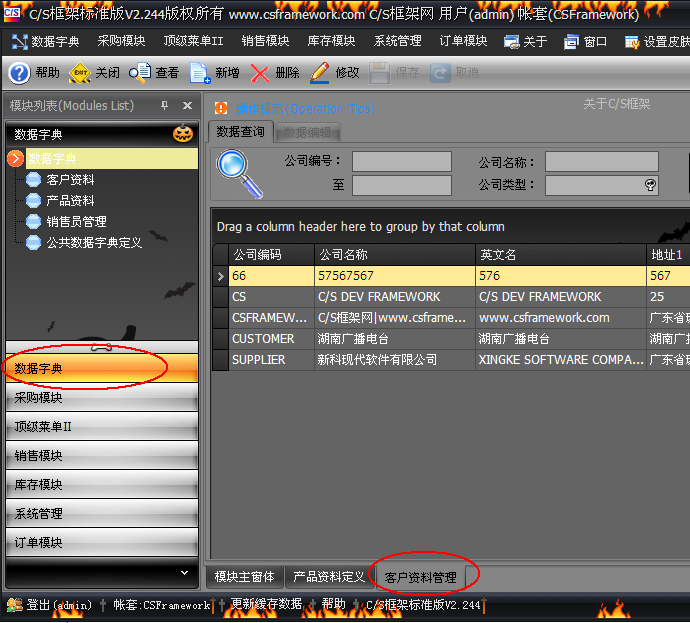This screenshot has height=623, width=690.
Task: Click the 查看 view toolbar button
Action: tap(155, 73)
